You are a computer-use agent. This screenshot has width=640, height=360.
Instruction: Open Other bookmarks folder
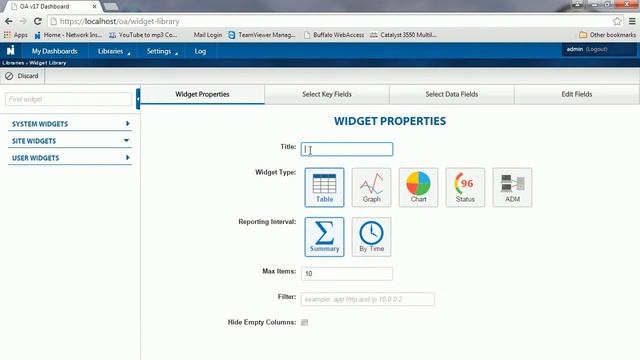tap(607, 35)
